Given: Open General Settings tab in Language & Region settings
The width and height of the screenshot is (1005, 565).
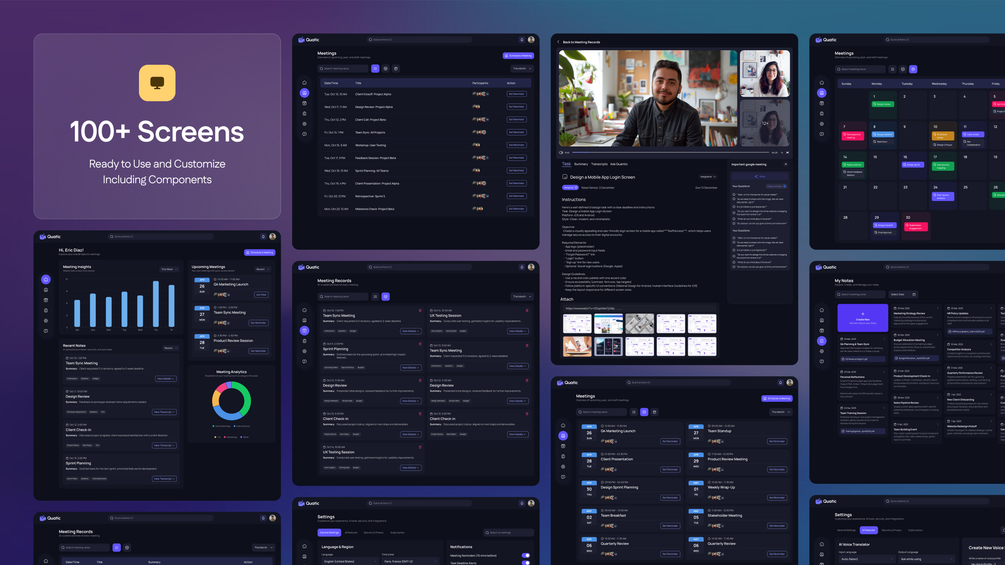Looking at the screenshot, I should 329,532.
